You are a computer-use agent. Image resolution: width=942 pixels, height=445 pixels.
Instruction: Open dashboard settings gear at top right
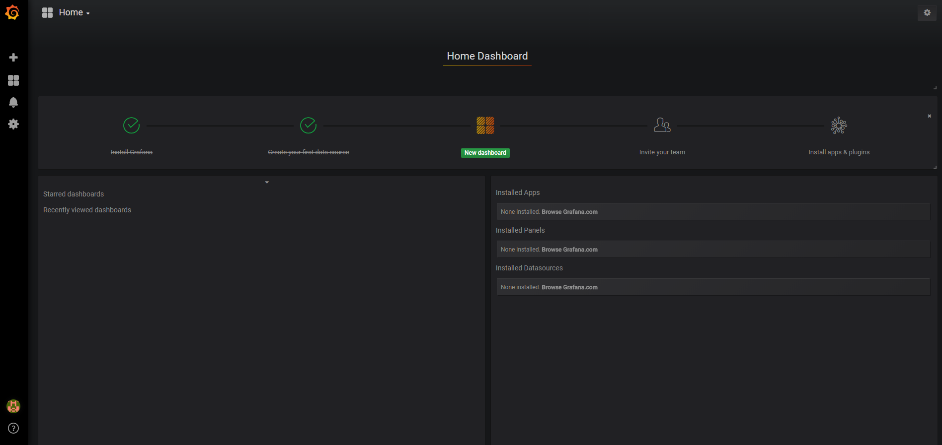pyautogui.click(x=926, y=13)
